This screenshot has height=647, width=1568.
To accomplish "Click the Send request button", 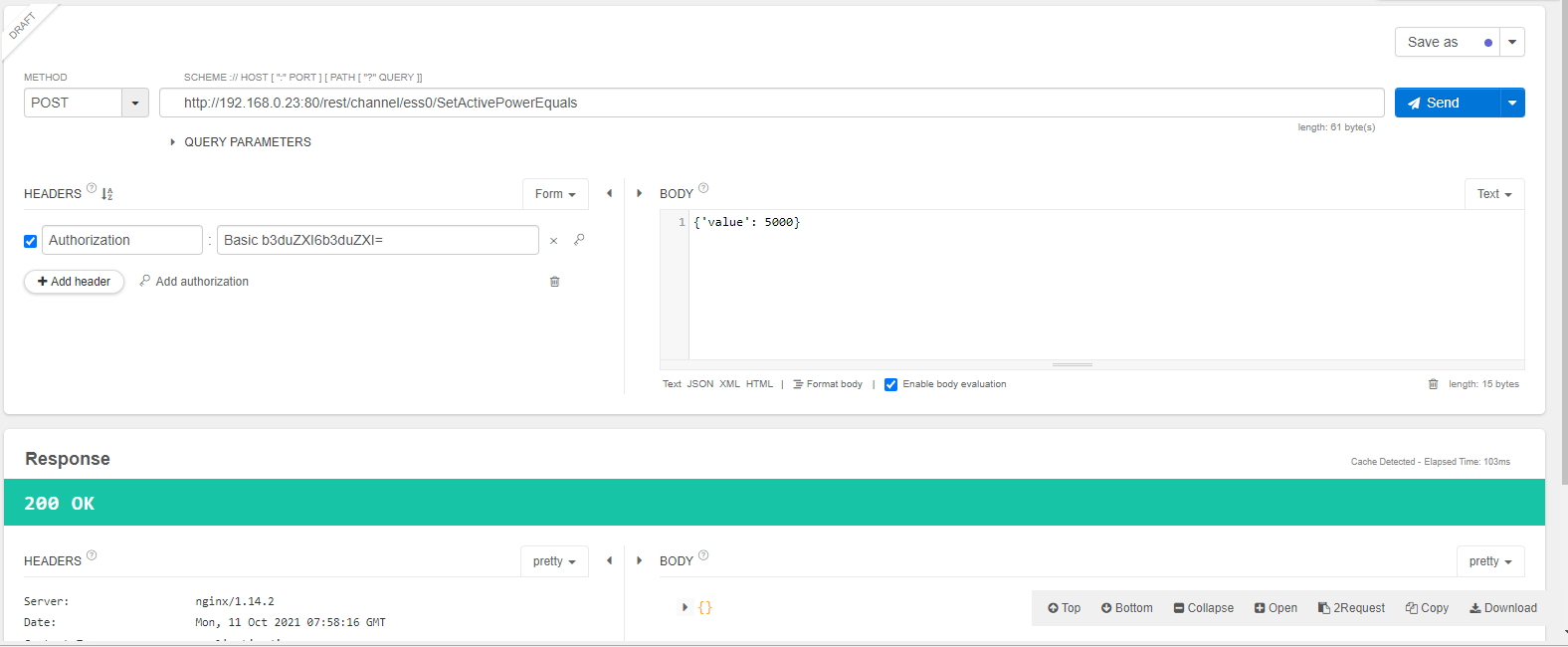I will pos(1447,103).
